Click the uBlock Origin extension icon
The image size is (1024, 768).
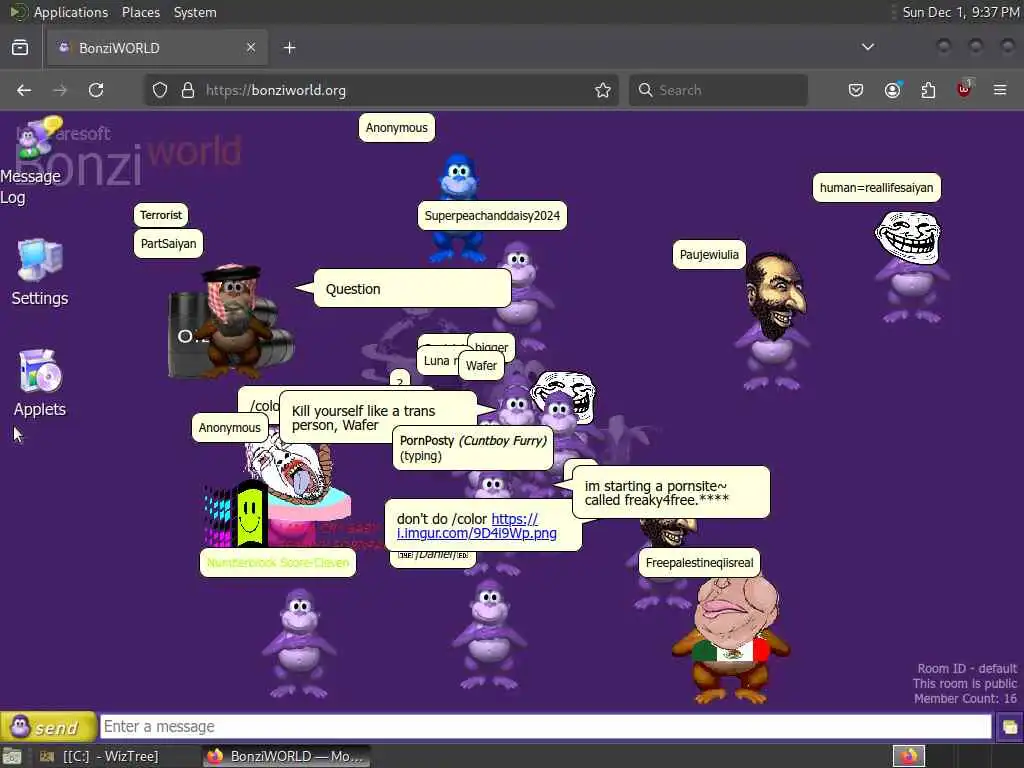(x=964, y=89)
